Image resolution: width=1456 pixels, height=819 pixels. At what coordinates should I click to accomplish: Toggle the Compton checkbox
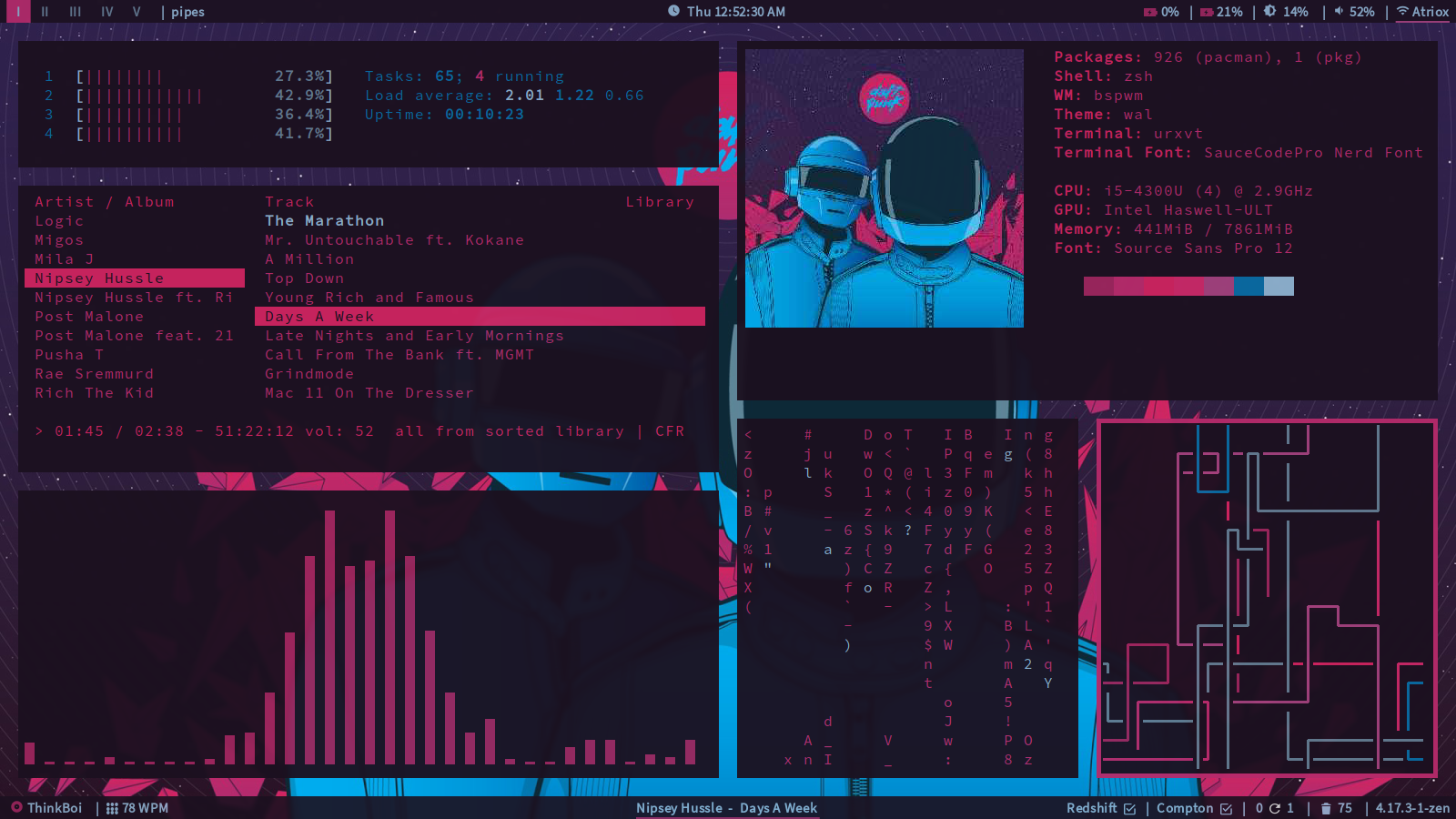pyautogui.click(x=1226, y=808)
